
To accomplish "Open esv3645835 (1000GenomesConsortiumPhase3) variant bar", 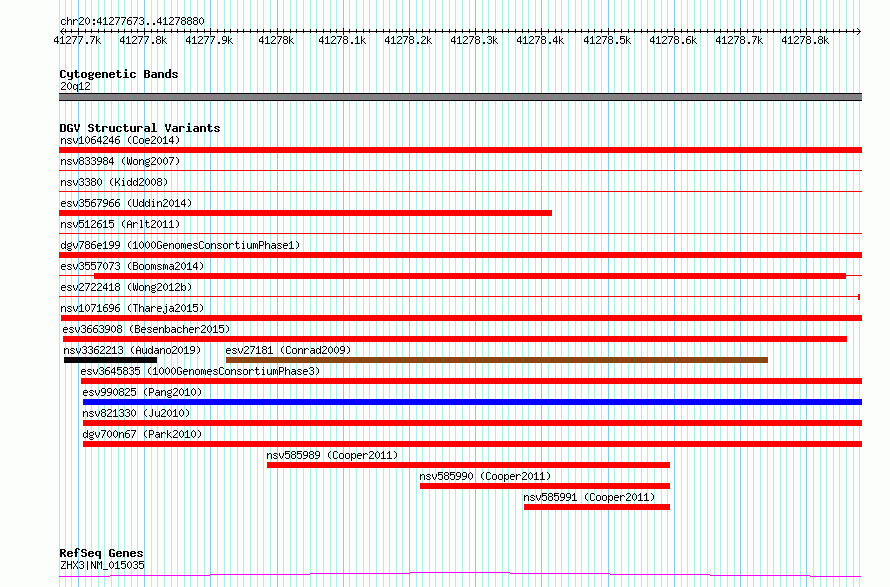I will tap(471, 381).
